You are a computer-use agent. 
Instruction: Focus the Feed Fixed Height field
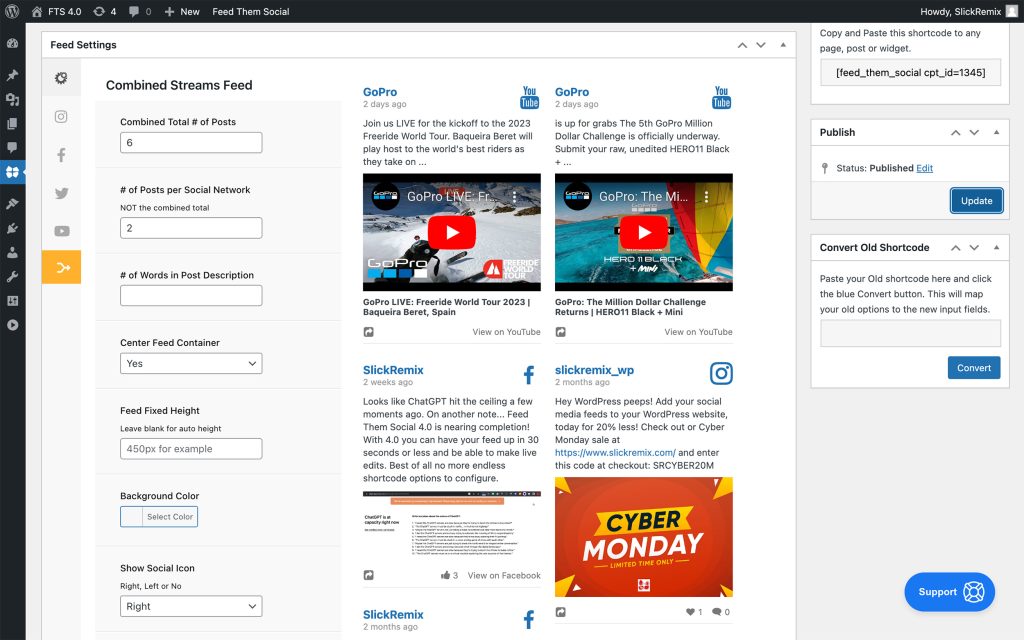click(x=191, y=449)
